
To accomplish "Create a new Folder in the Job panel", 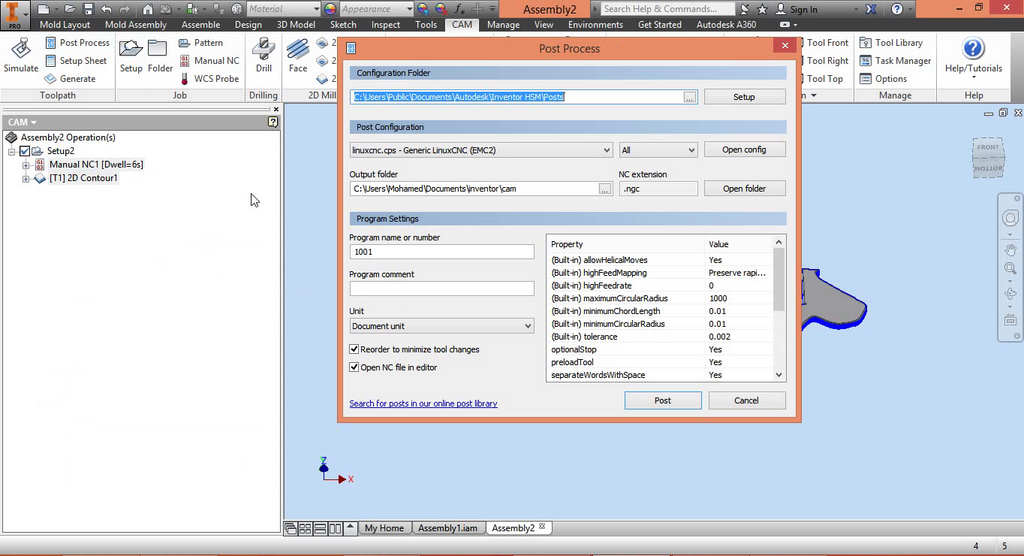I will [160, 55].
